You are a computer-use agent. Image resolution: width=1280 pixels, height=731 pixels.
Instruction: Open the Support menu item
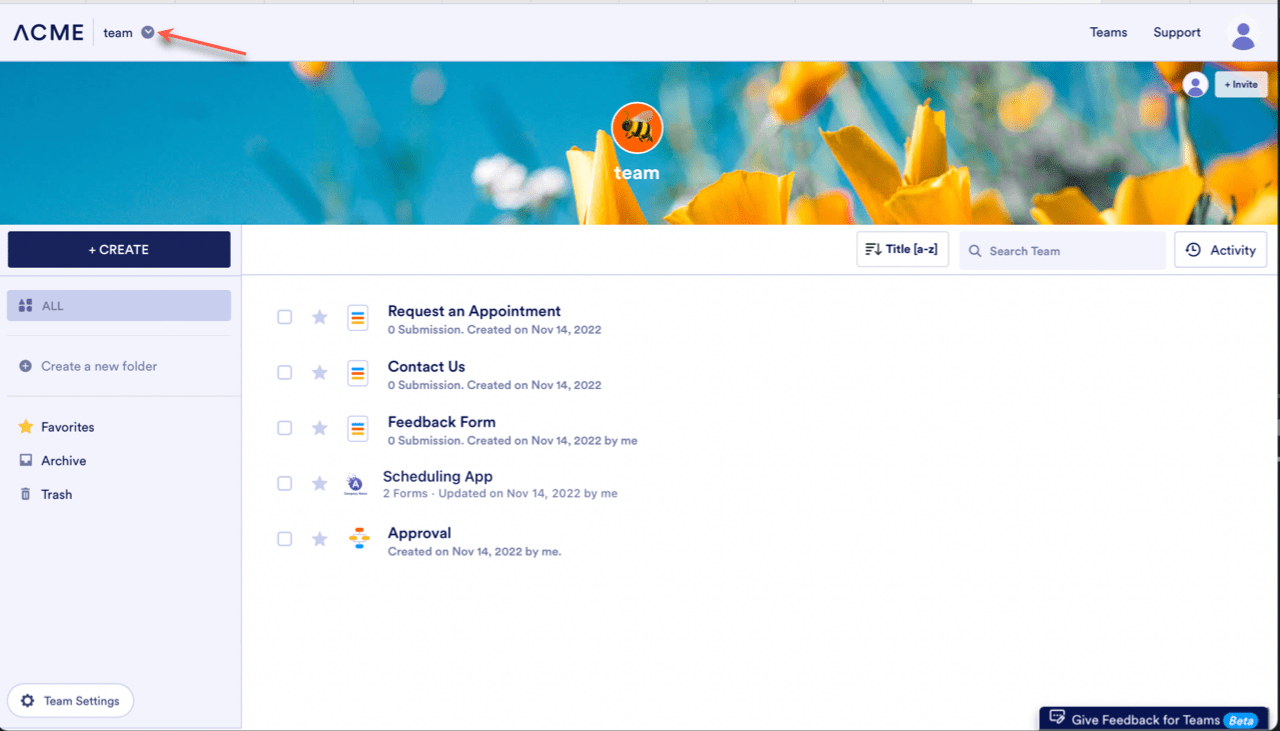tap(1177, 32)
